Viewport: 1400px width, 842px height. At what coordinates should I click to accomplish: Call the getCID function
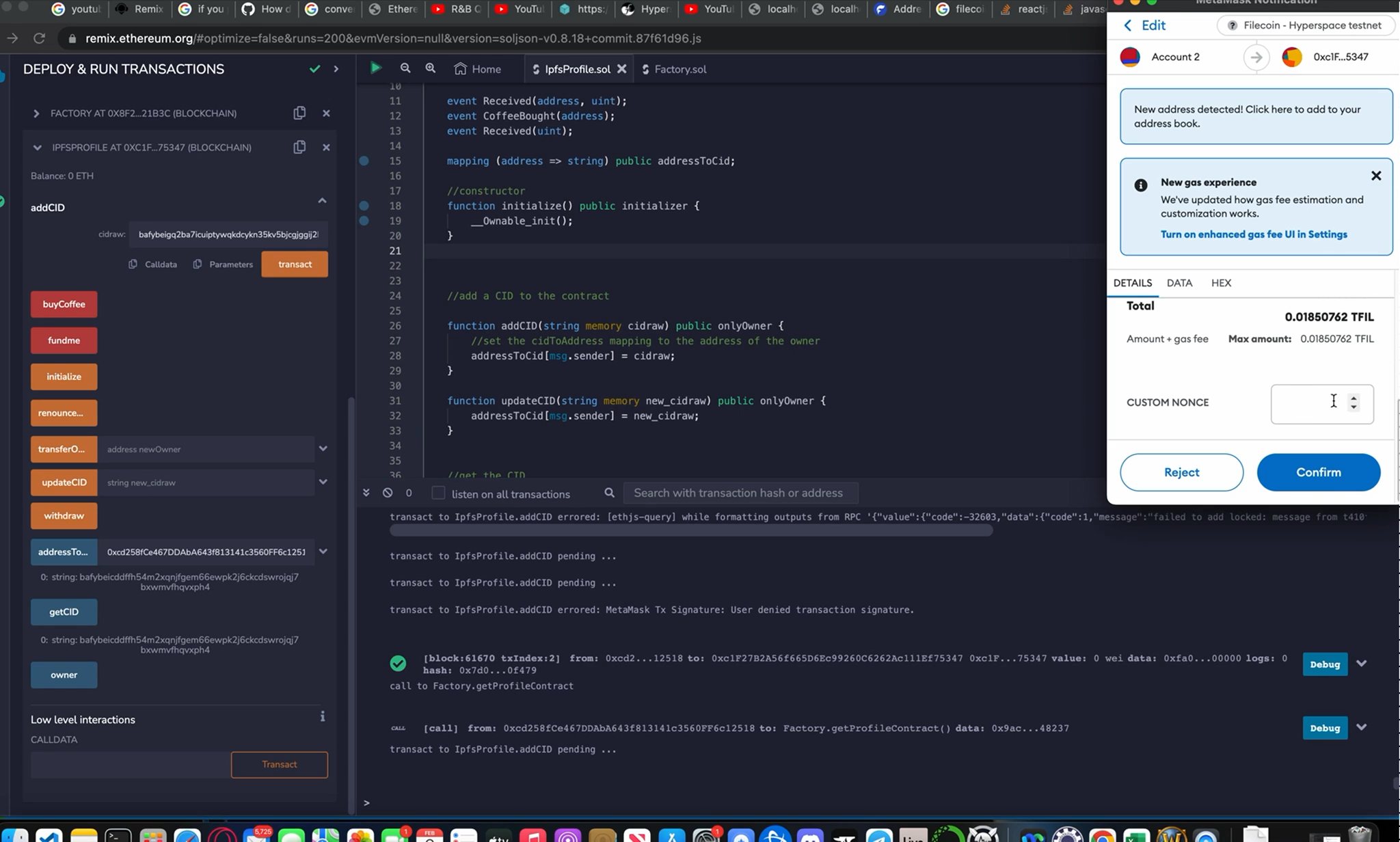64,612
